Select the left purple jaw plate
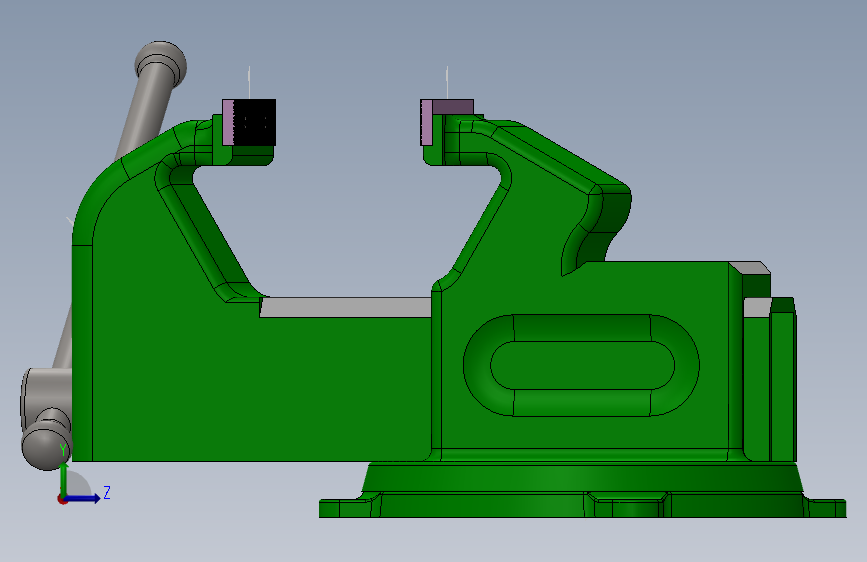867x562 pixels. 228,122
